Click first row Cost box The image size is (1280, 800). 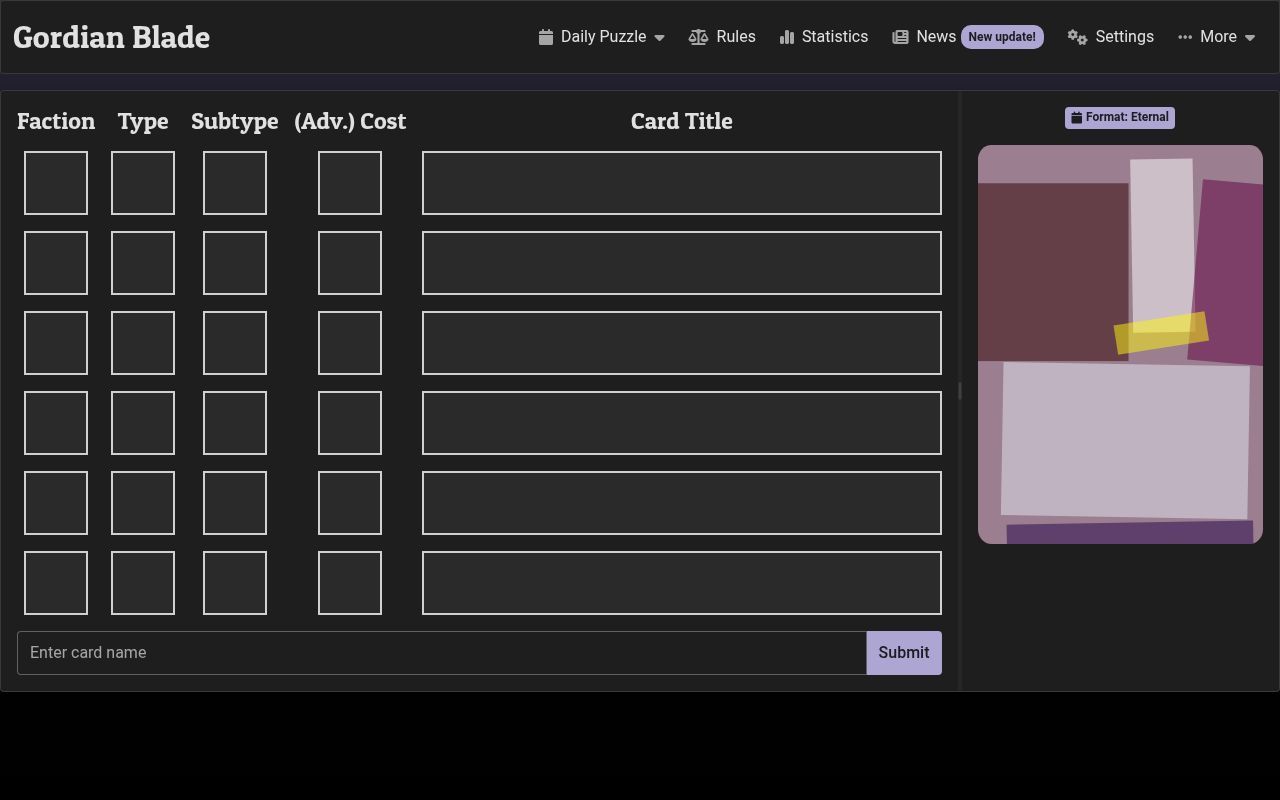tap(350, 183)
